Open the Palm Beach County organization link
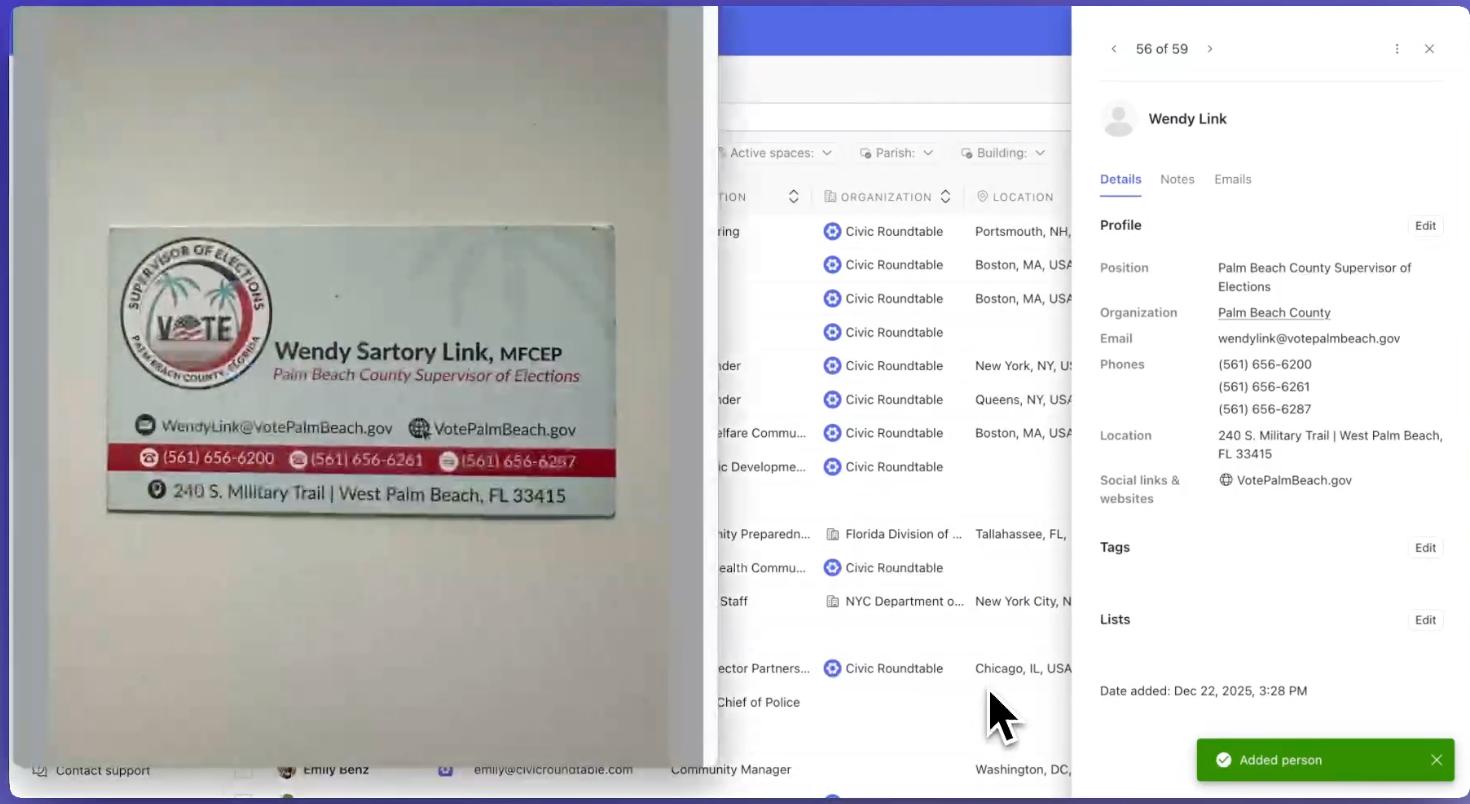 tap(1274, 313)
